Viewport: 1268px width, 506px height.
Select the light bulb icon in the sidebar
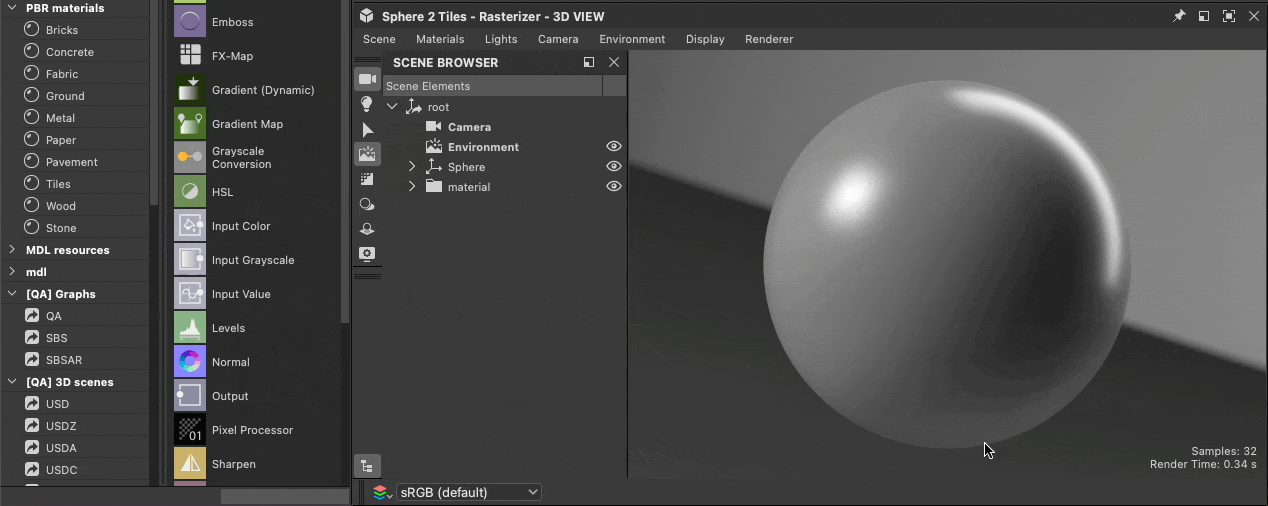(367, 104)
